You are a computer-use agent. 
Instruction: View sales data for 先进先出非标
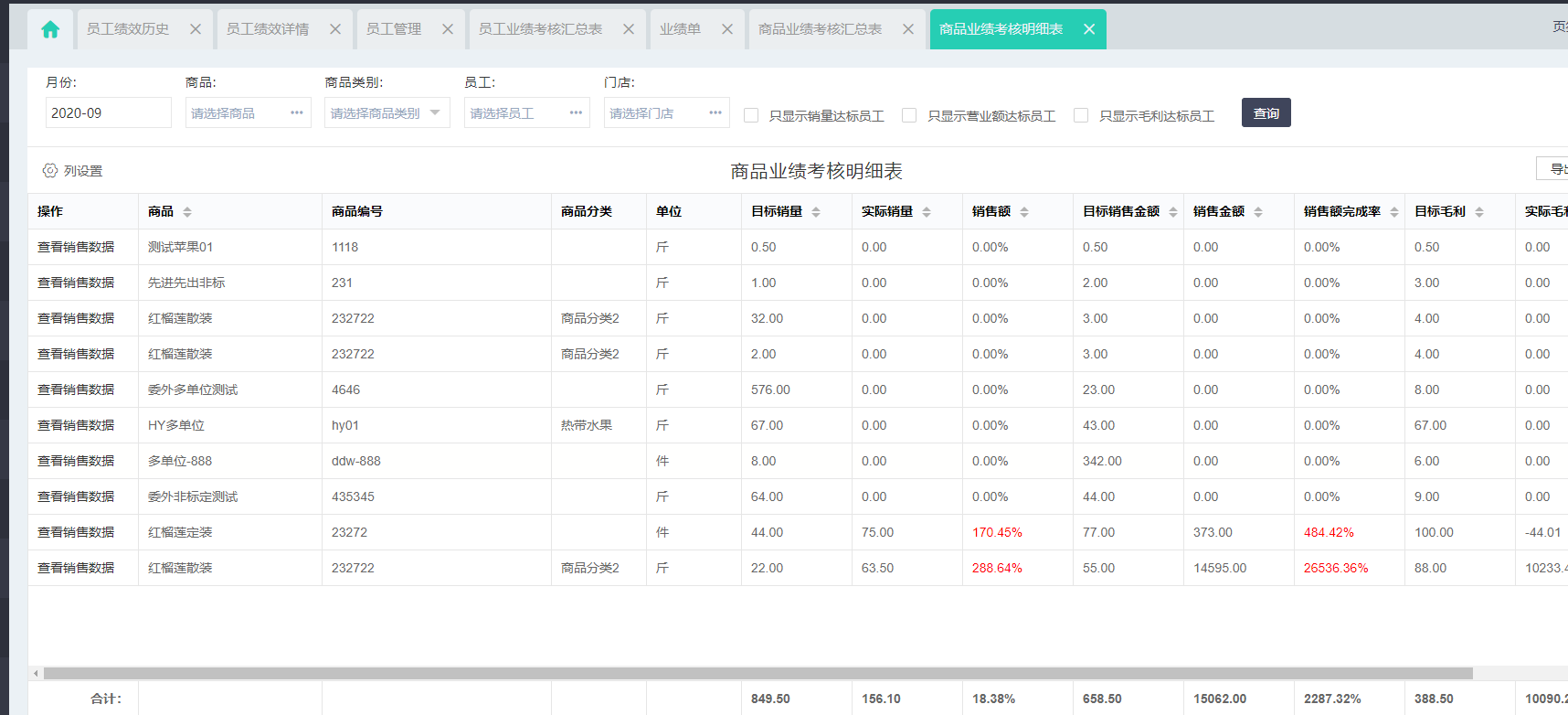coord(76,283)
